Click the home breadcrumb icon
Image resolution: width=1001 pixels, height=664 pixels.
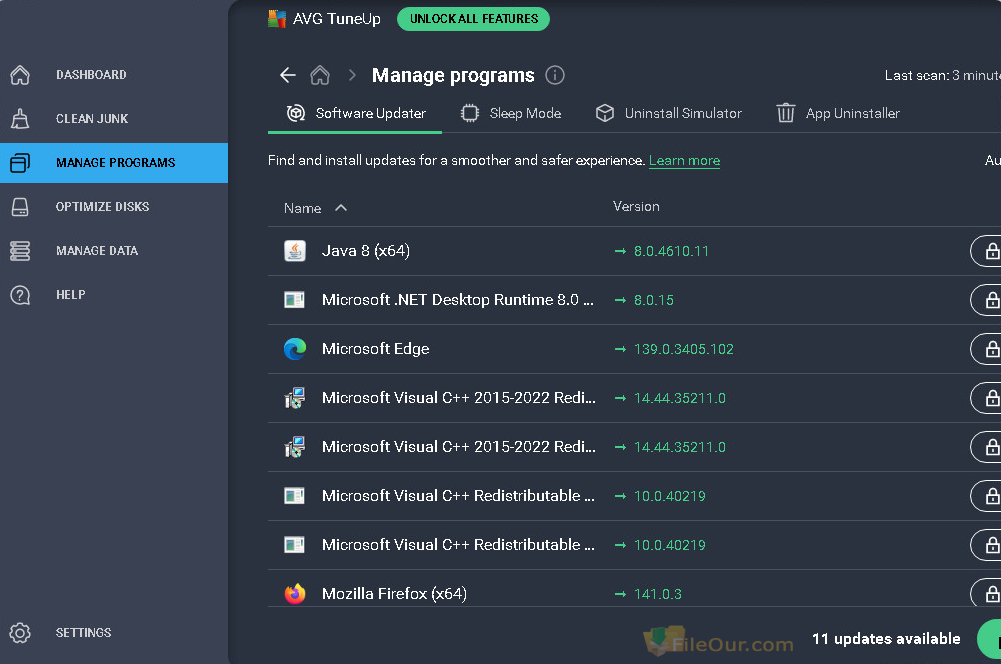[320, 75]
